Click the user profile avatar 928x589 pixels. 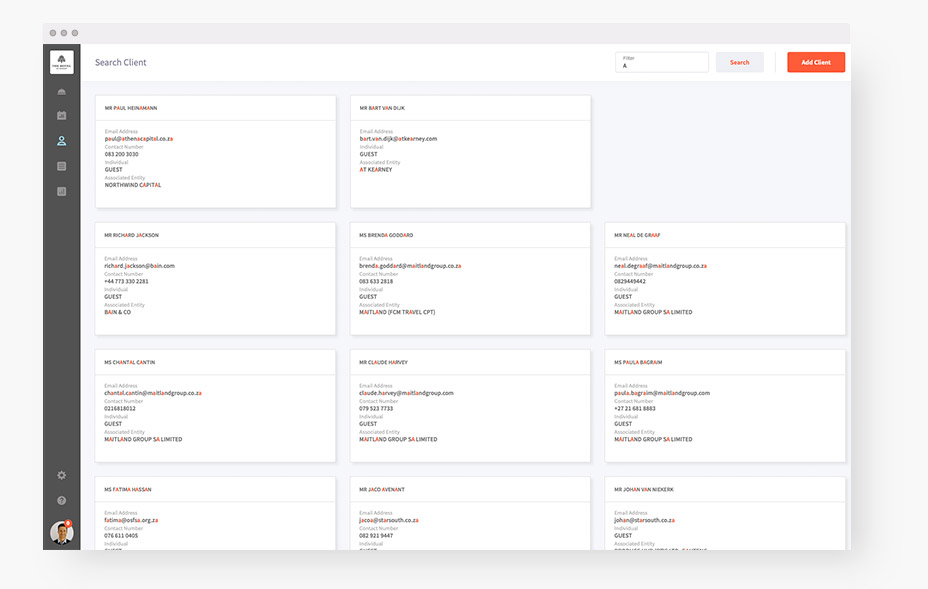(62, 532)
